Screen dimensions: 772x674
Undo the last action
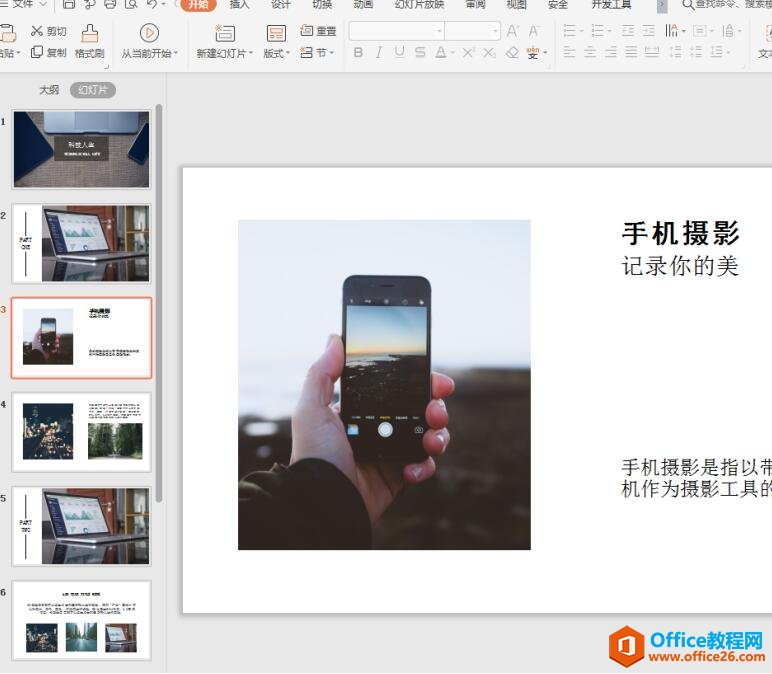point(152,4)
